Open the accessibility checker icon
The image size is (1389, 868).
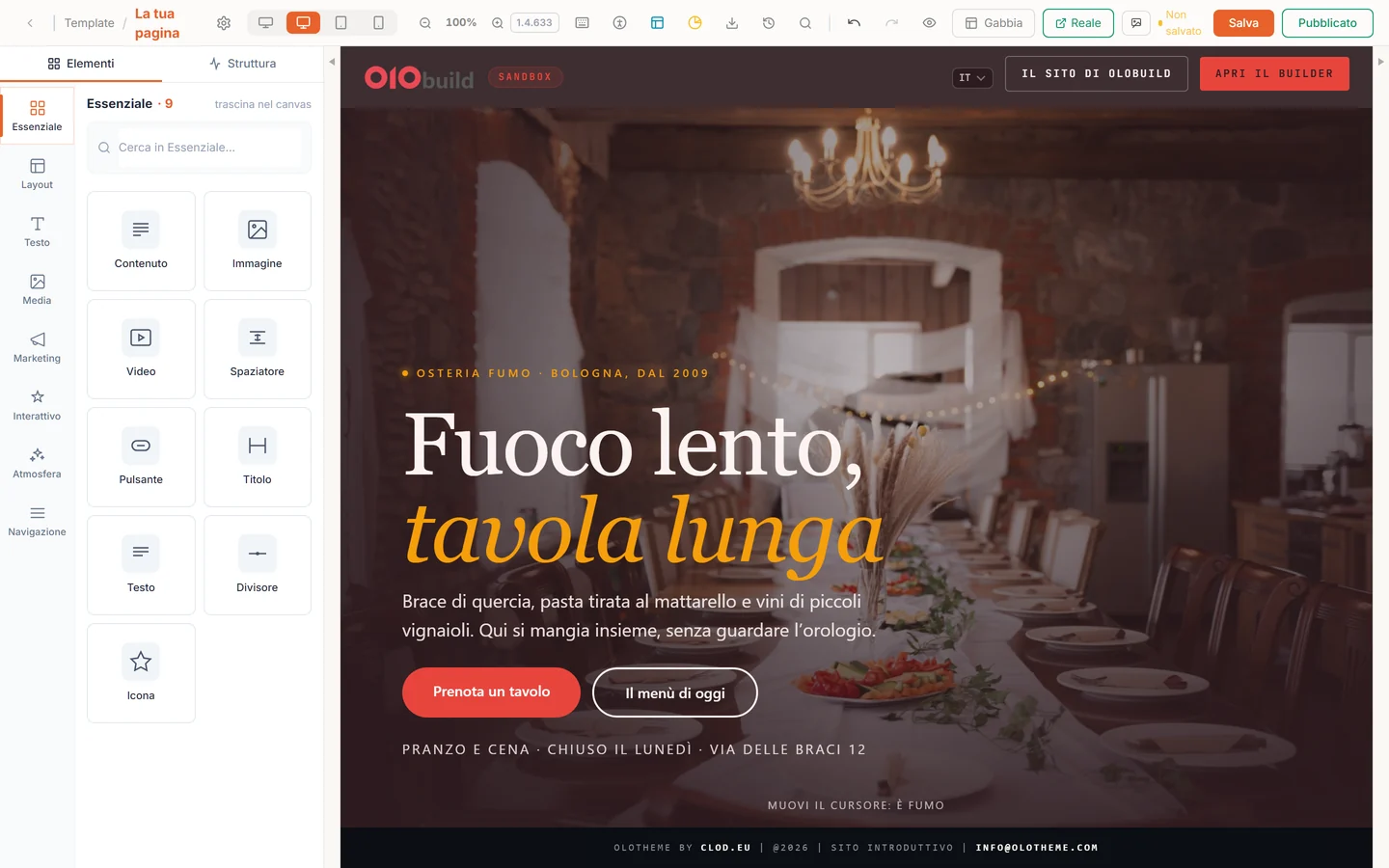point(619,23)
